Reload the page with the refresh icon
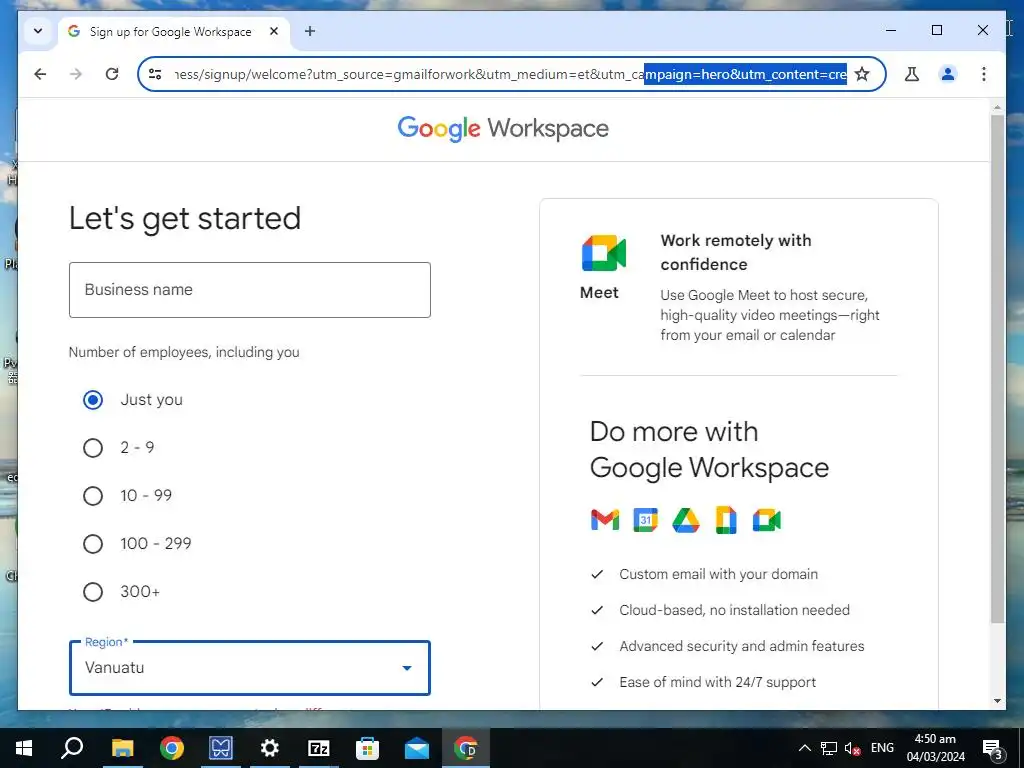 tap(112, 74)
